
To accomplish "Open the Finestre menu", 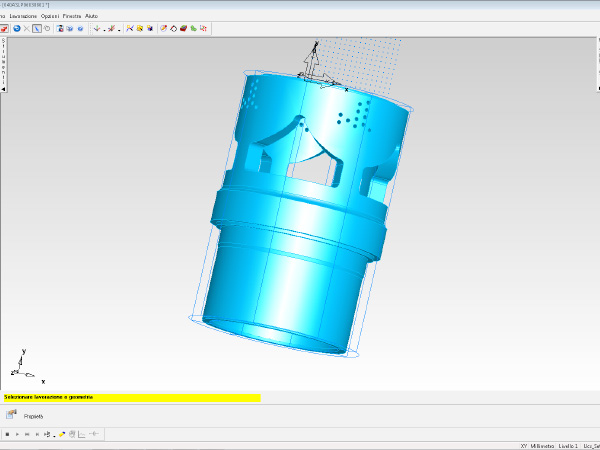I will click(x=72, y=16).
